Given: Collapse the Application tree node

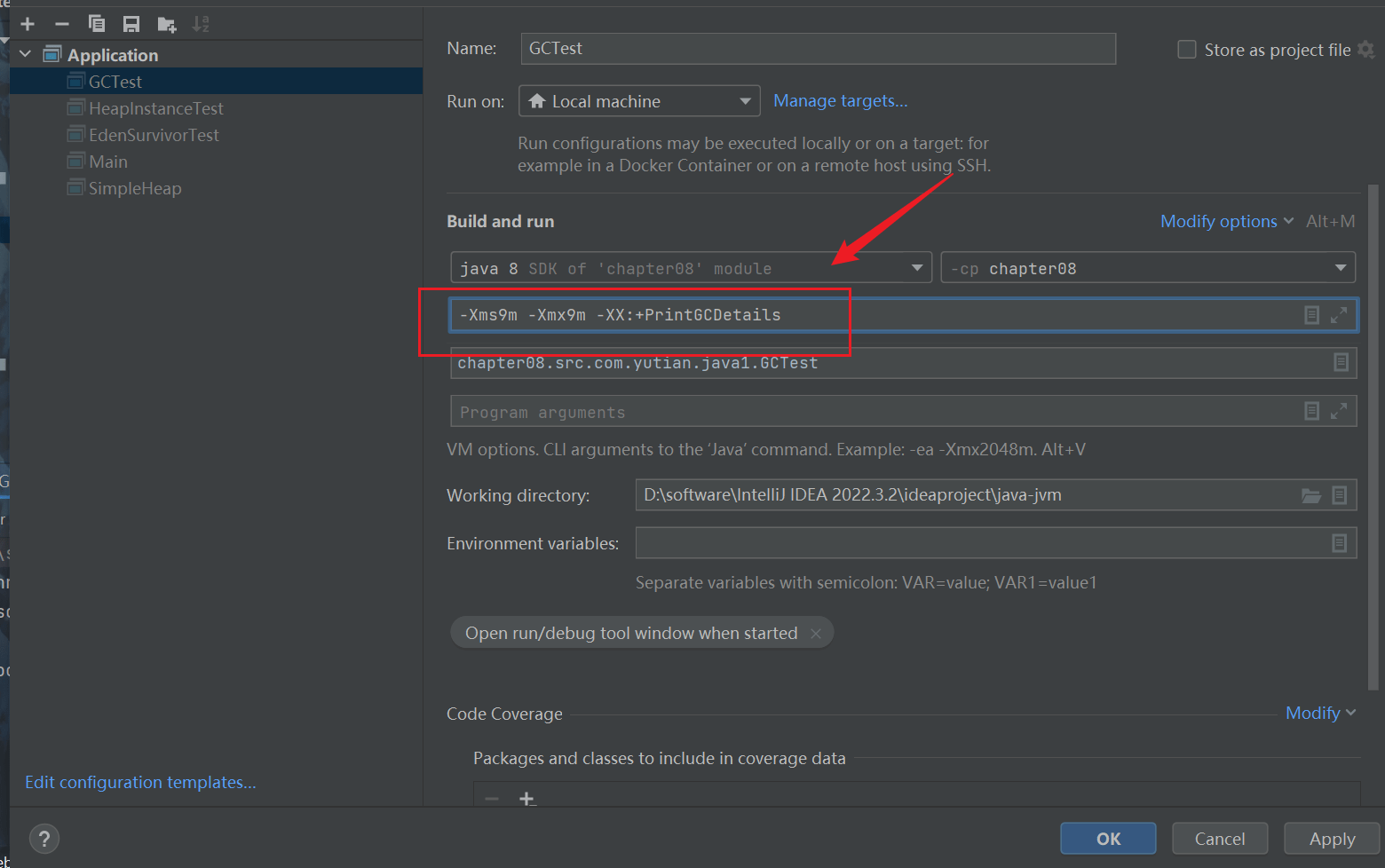Looking at the screenshot, I should (x=26, y=54).
